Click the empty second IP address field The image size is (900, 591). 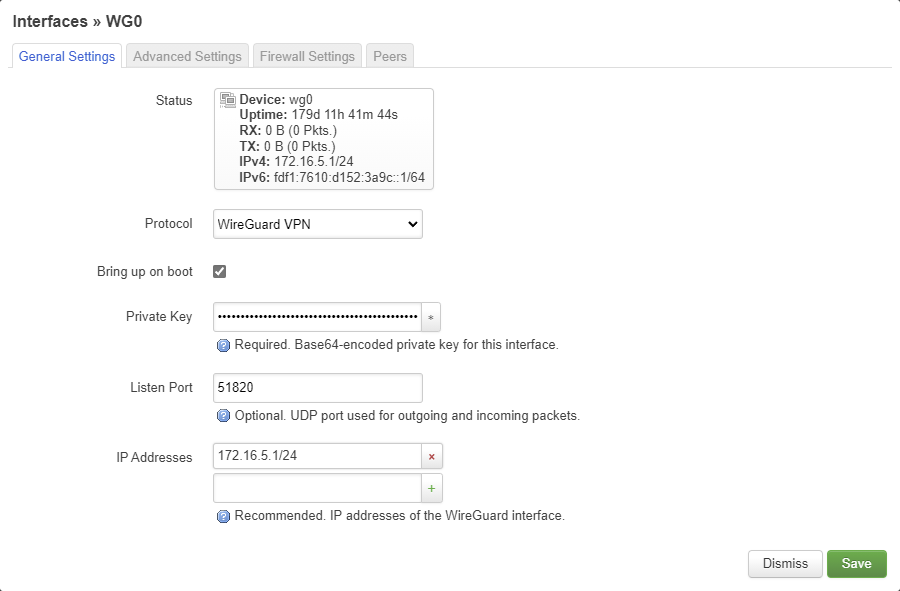pyautogui.click(x=317, y=487)
